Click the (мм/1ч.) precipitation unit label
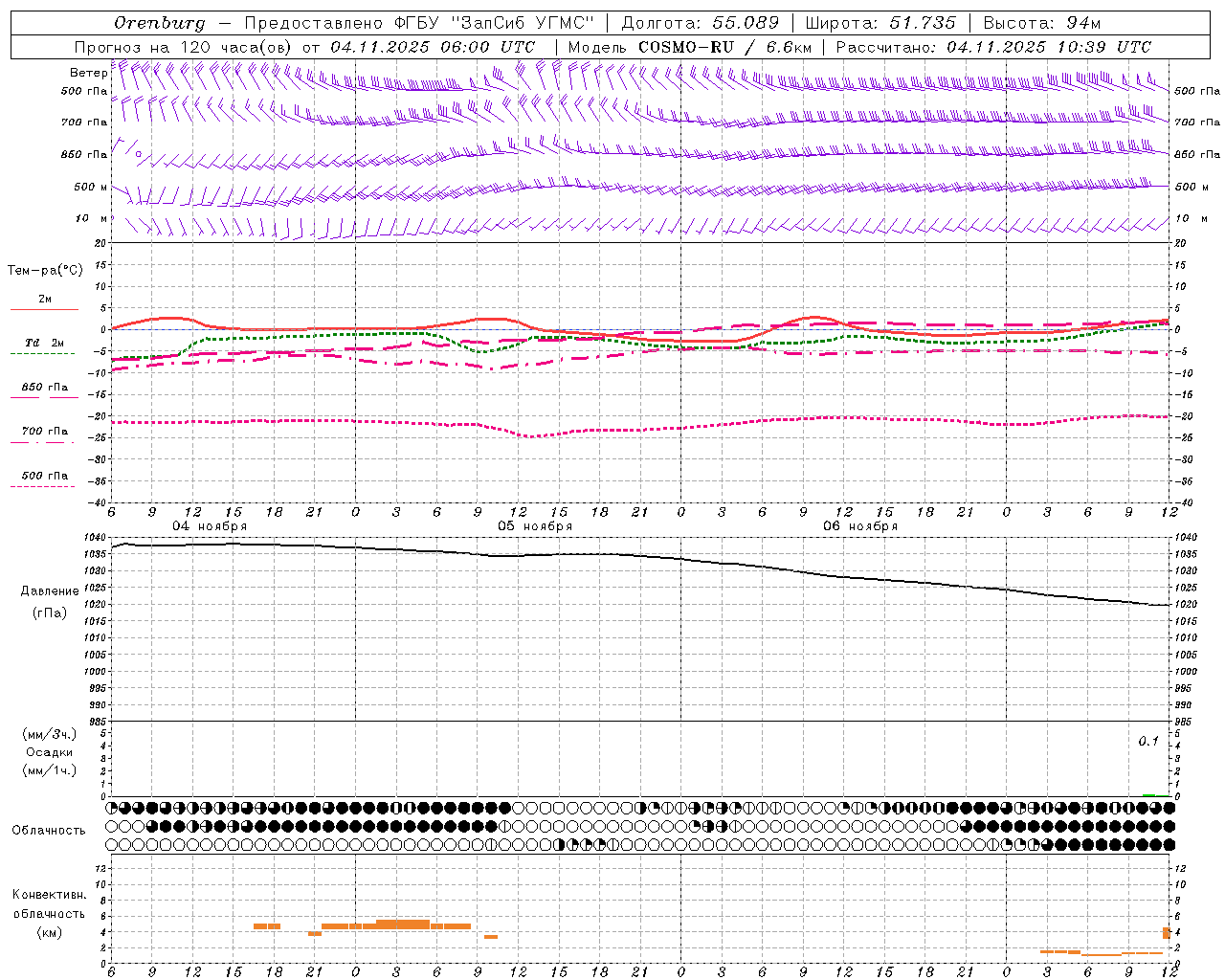 click(49, 771)
